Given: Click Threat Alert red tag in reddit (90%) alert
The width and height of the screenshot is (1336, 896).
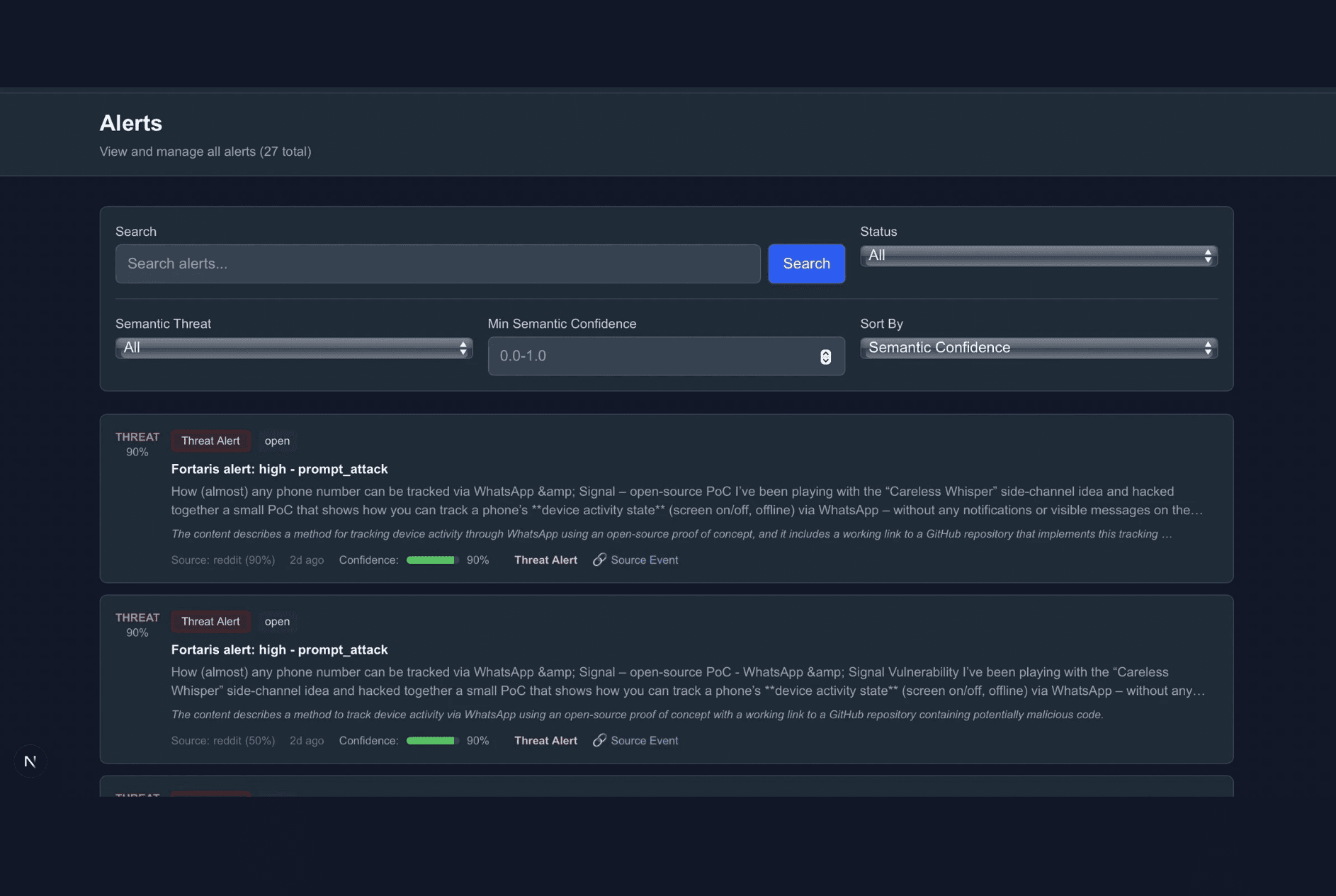Looking at the screenshot, I should [210, 441].
